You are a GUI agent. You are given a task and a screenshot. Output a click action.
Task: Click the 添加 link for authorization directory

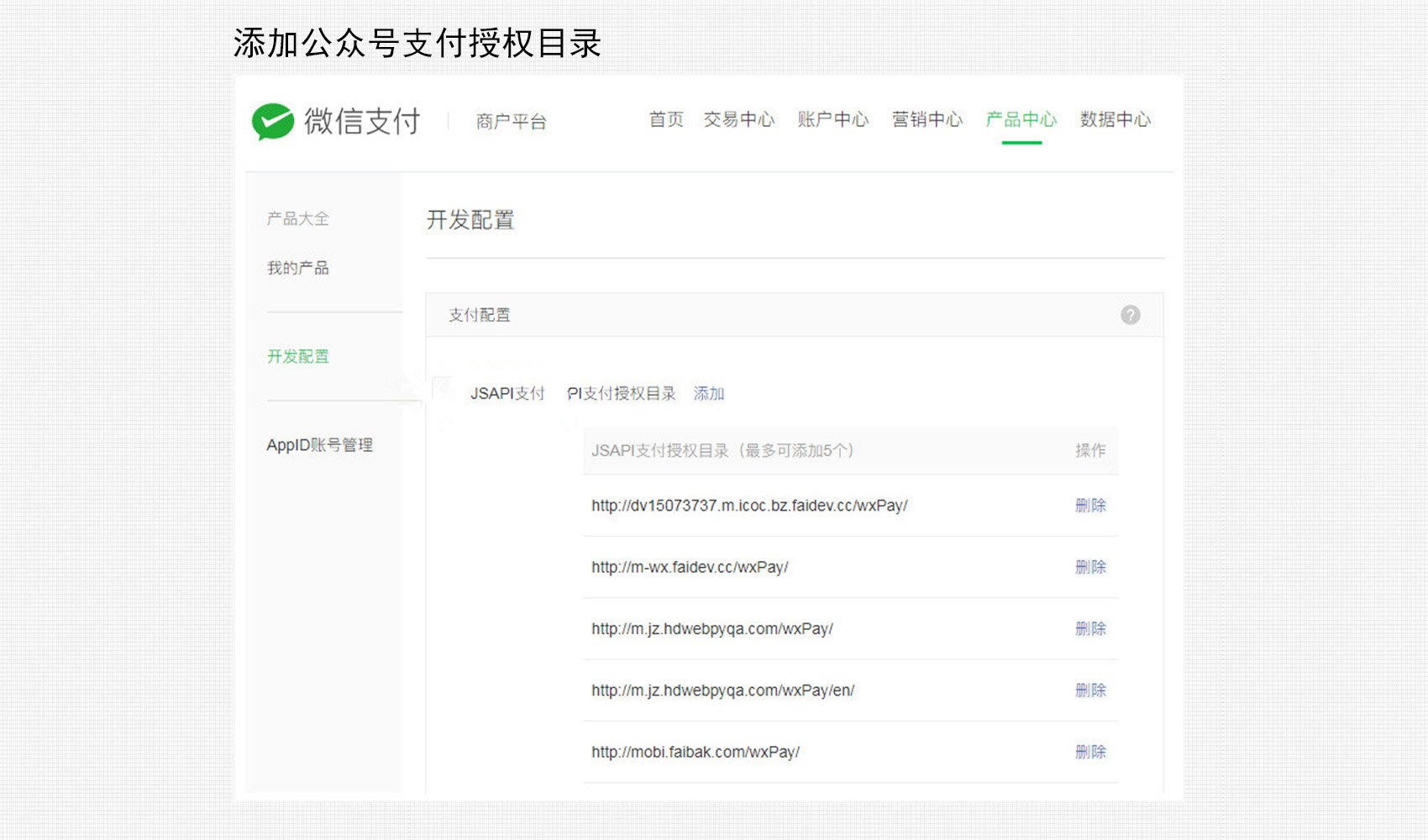coord(709,393)
